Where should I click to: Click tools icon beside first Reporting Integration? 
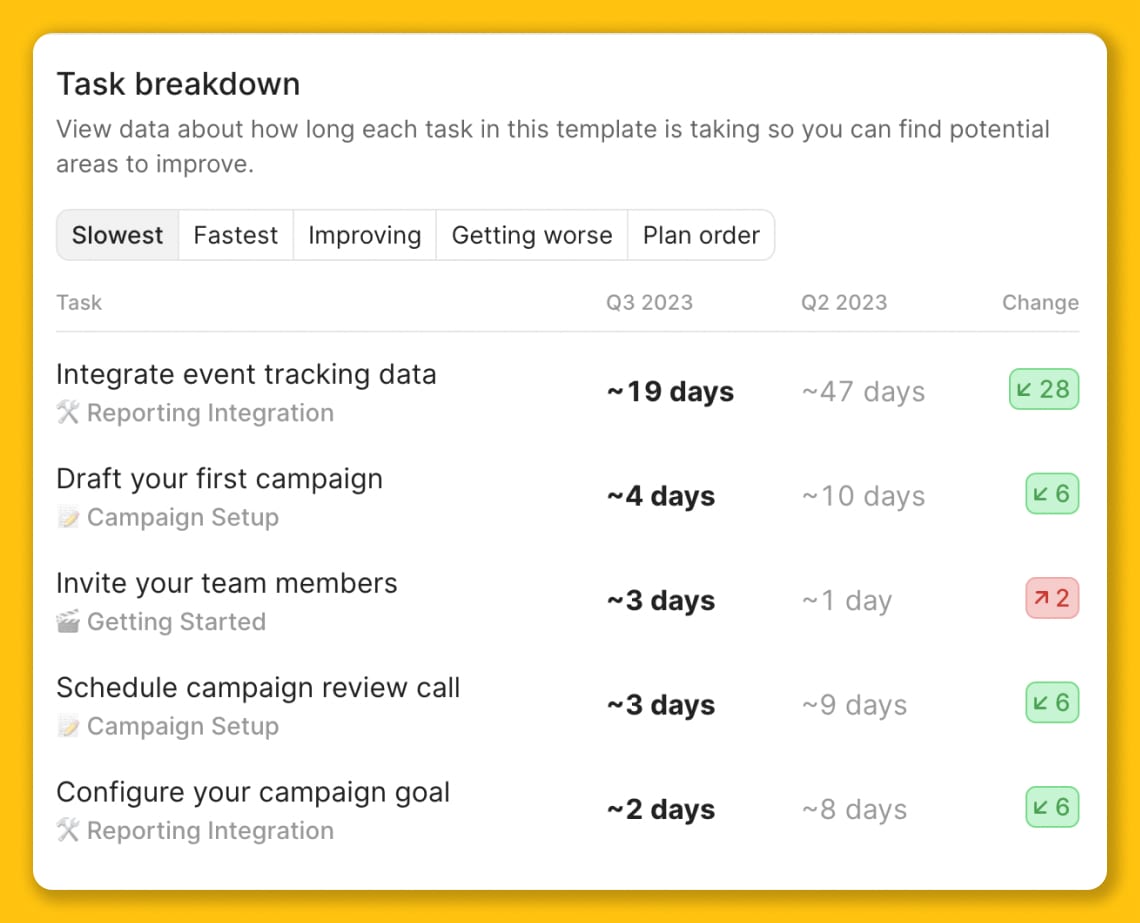(x=68, y=413)
